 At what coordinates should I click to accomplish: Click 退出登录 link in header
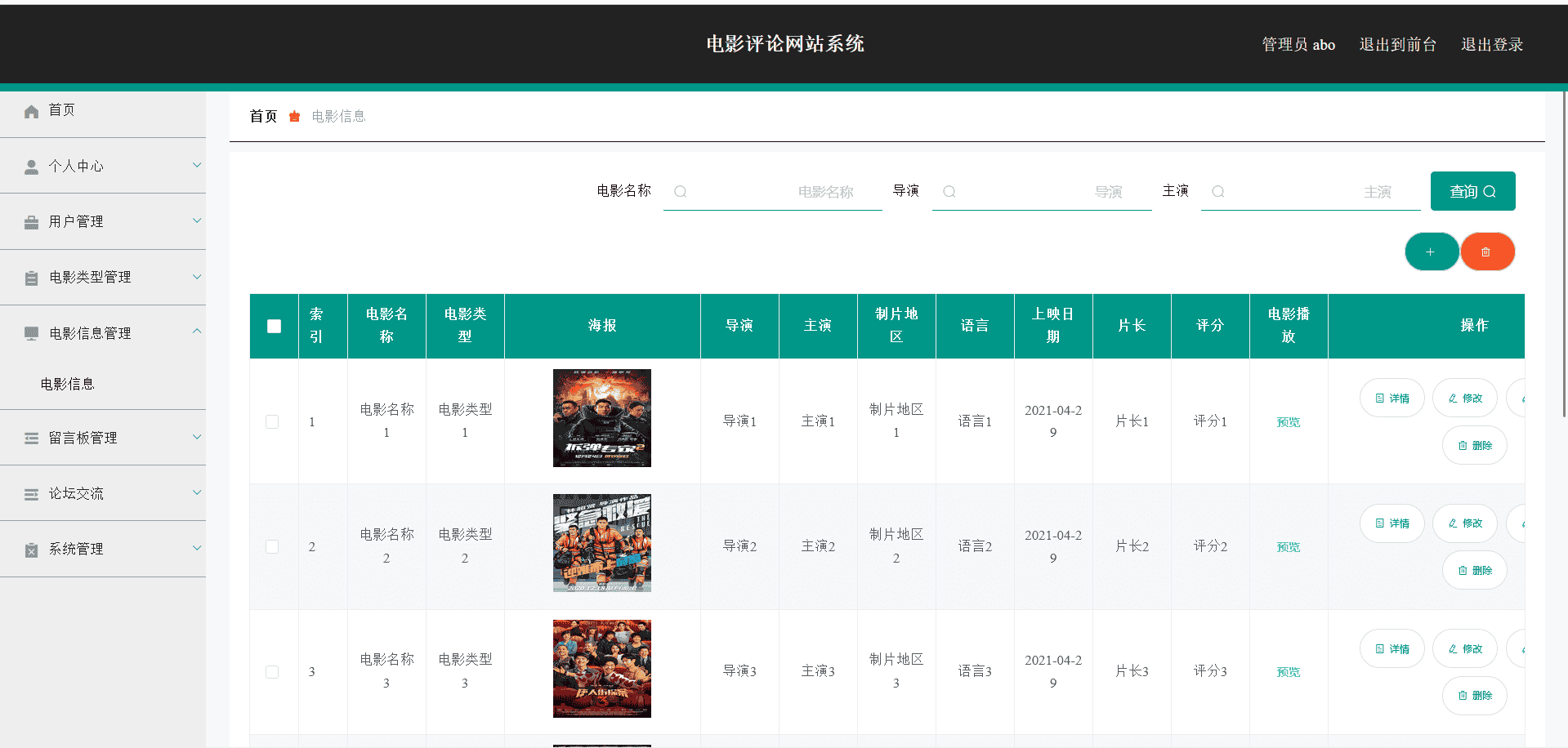click(x=1492, y=45)
